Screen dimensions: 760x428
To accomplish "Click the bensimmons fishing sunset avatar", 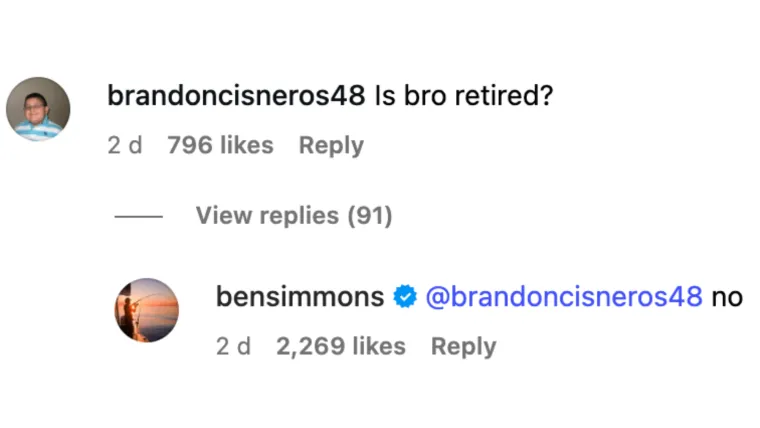I will 146,310.
